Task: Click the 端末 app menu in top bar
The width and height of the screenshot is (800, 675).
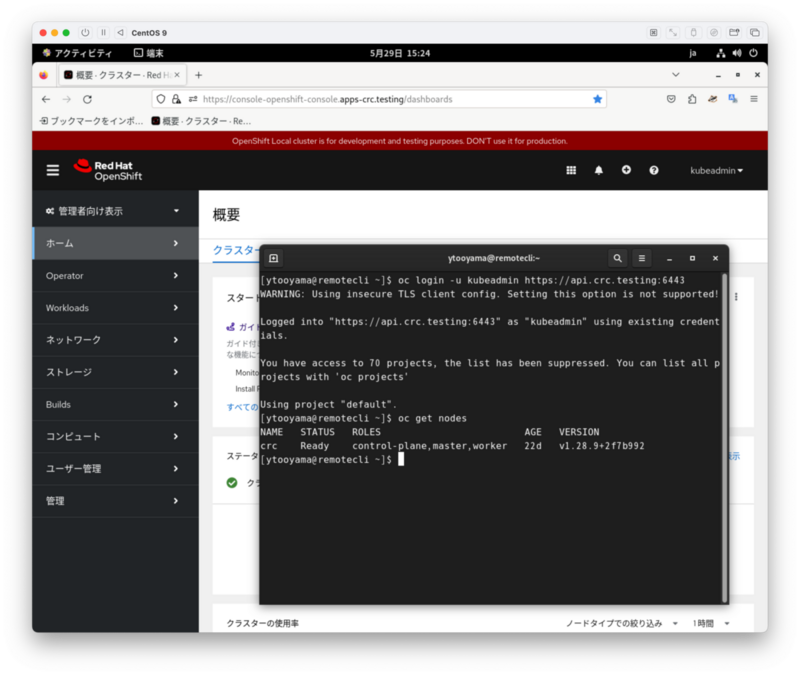Action: 148,53
